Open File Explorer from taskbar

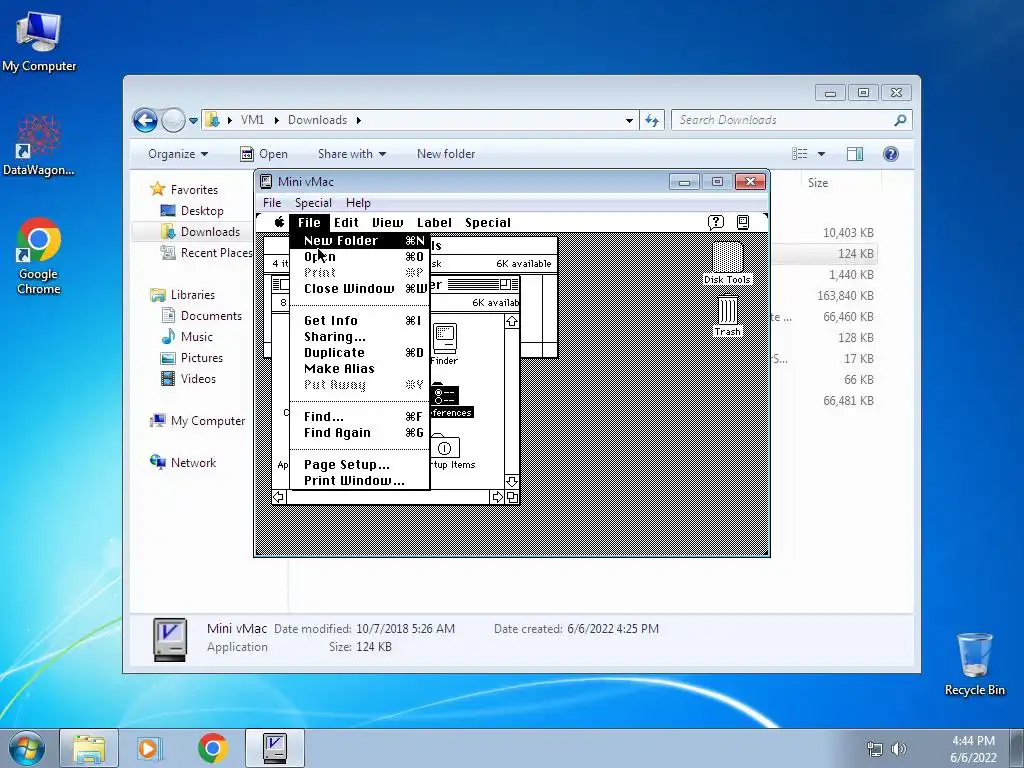89,748
